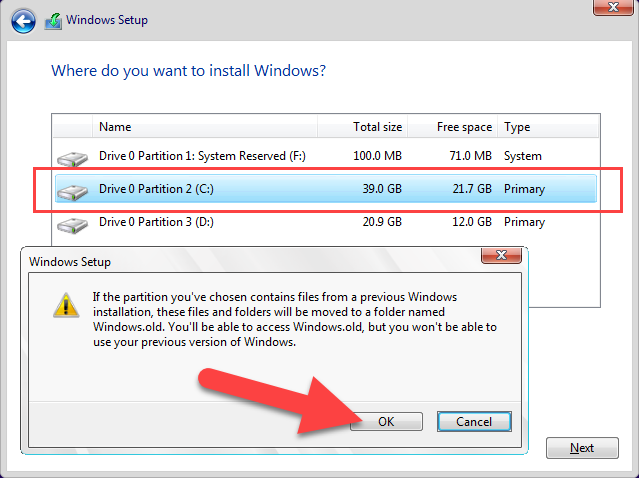Image resolution: width=639 pixels, height=478 pixels.
Task: Sort by Total size column header
Action: point(362,127)
